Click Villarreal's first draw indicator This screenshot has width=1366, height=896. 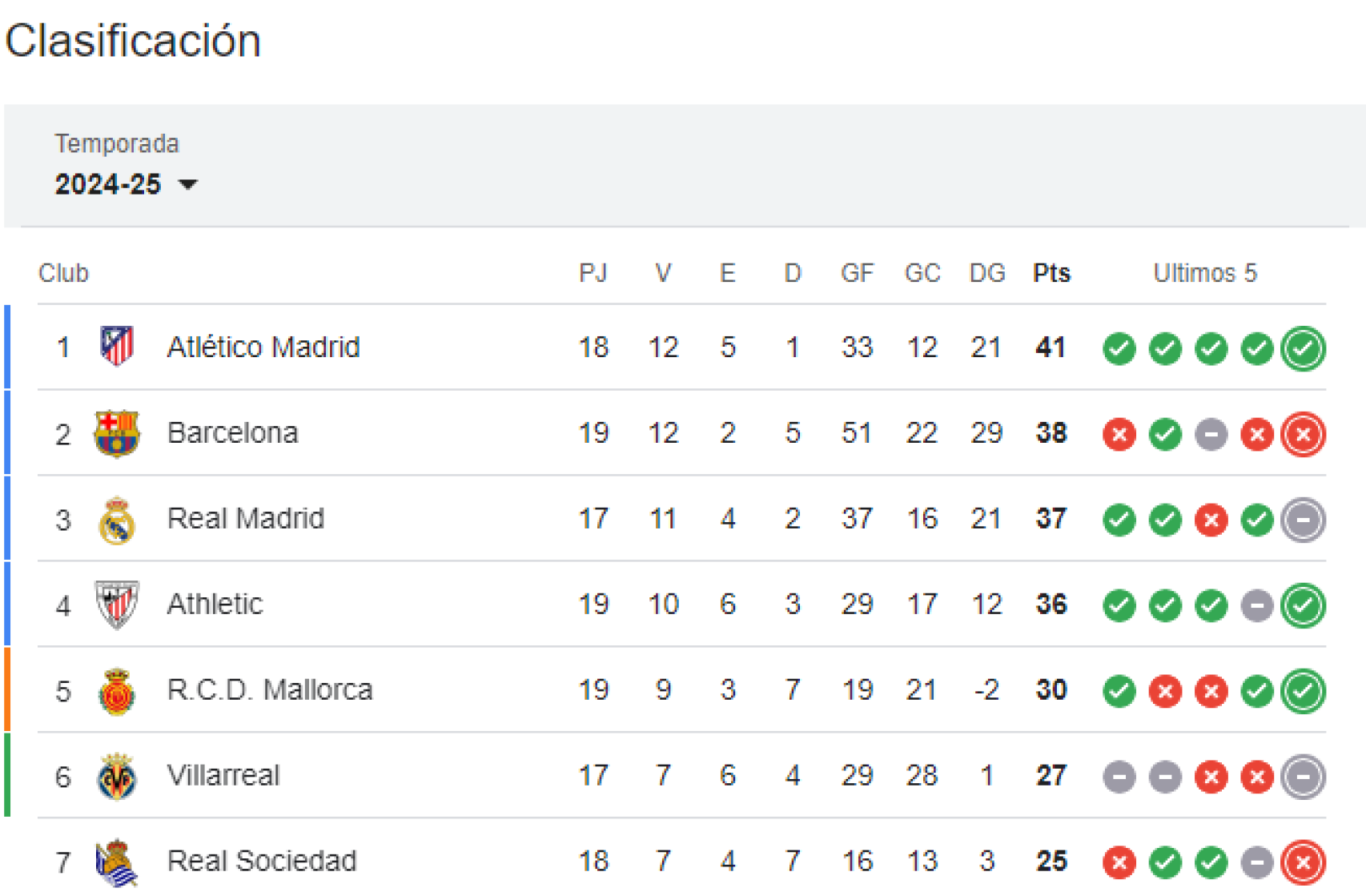1119,776
